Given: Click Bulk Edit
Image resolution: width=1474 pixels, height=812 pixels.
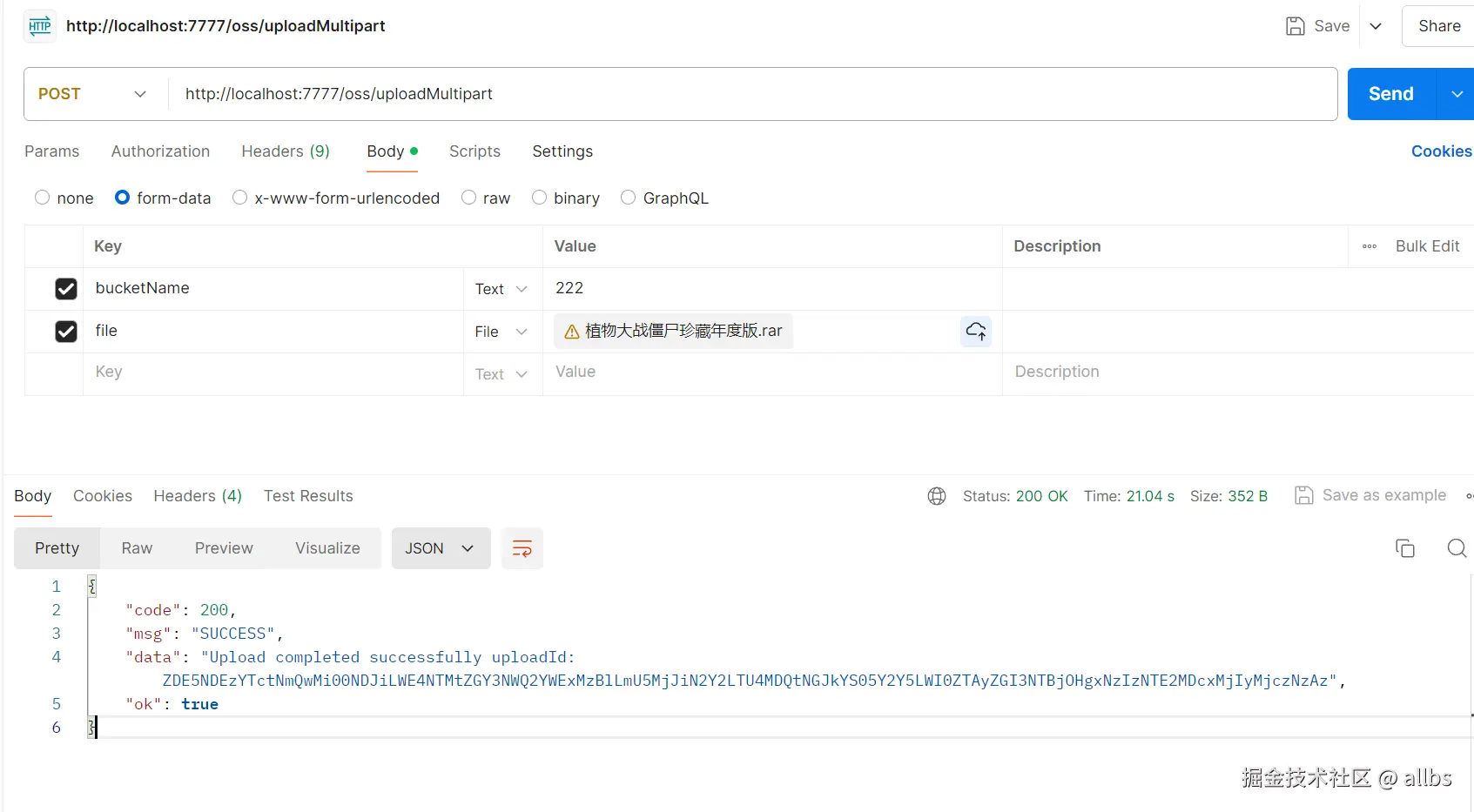Looking at the screenshot, I should (1428, 246).
